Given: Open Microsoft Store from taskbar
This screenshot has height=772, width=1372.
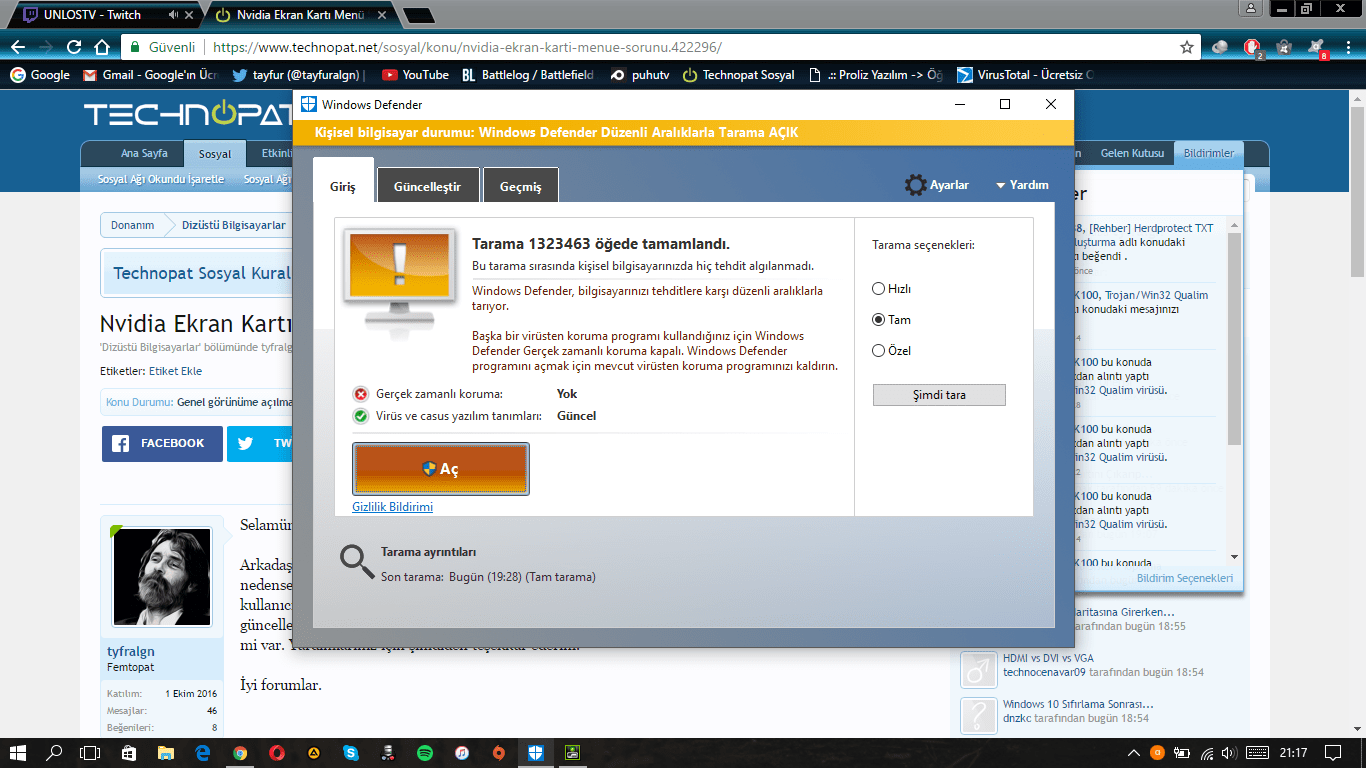Looking at the screenshot, I should pyautogui.click(x=128, y=753).
